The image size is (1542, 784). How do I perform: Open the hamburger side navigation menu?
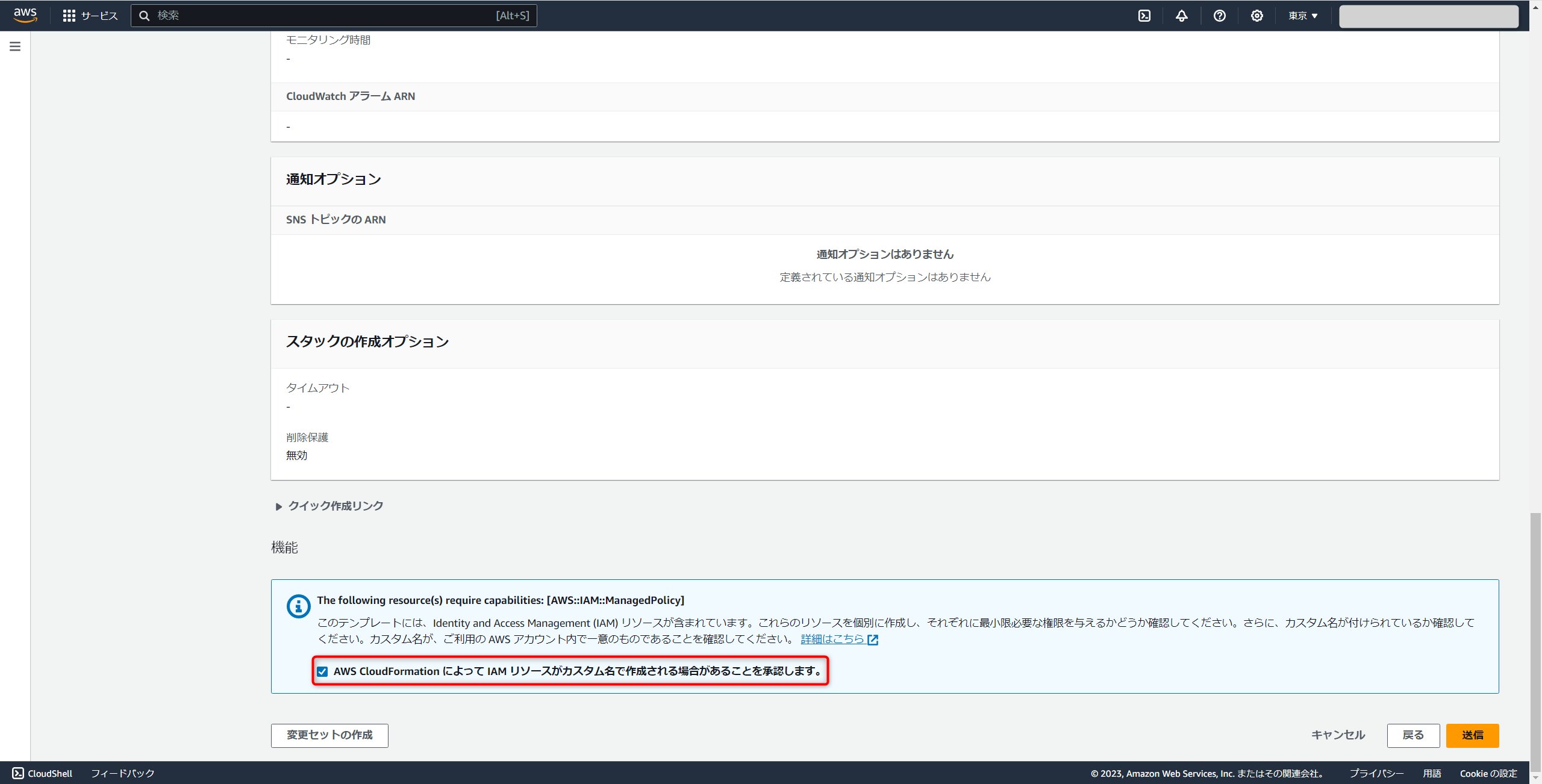point(15,46)
